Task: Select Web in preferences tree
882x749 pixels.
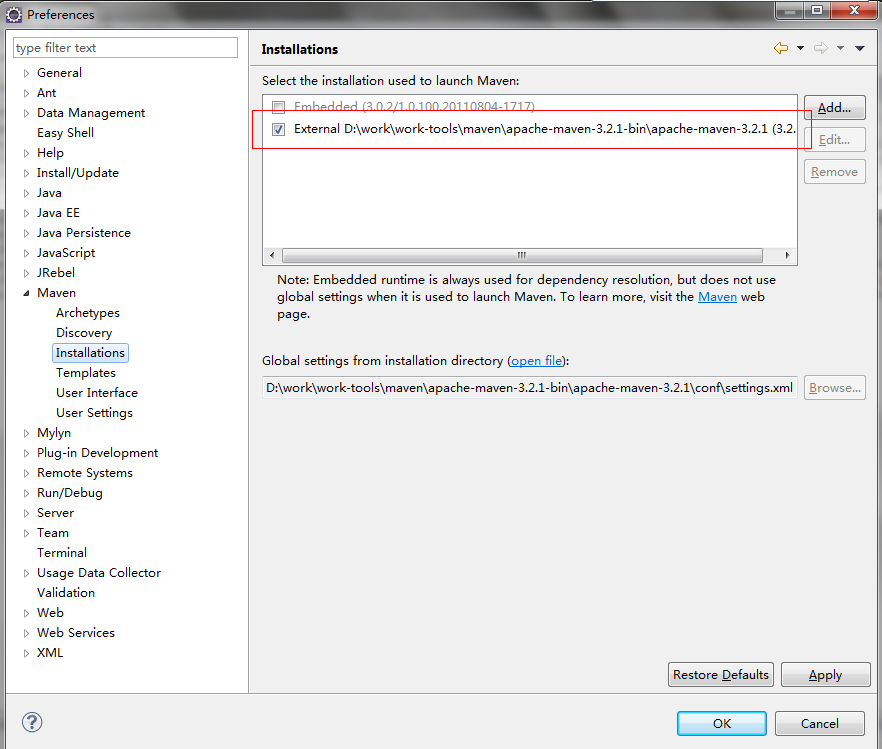Action: point(50,613)
